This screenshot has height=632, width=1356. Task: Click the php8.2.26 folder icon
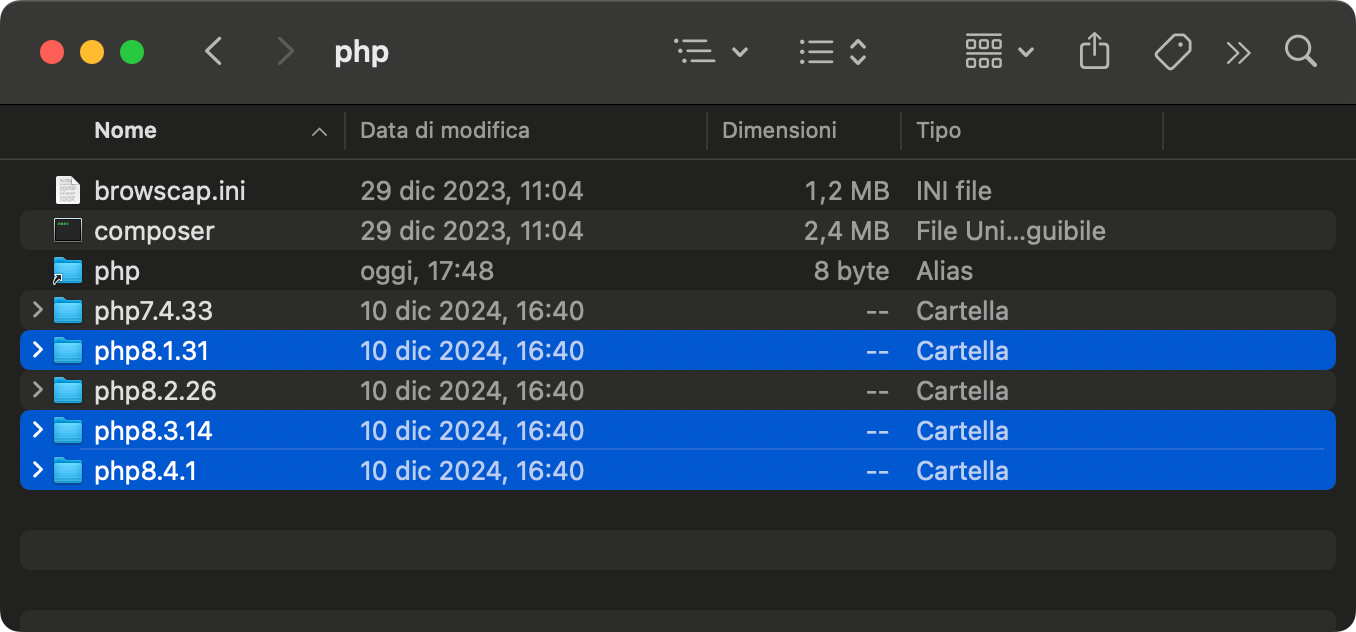[x=67, y=390]
